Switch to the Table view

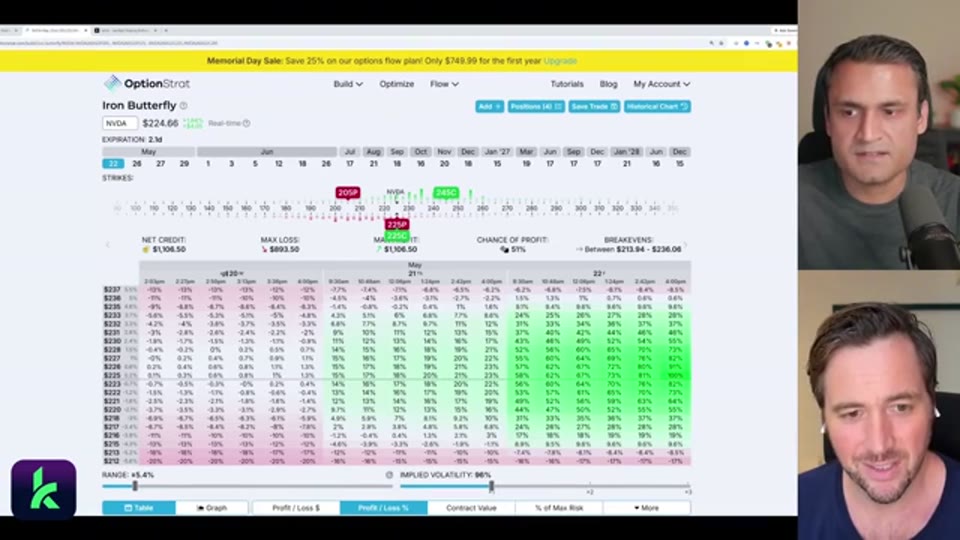point(139,508)
